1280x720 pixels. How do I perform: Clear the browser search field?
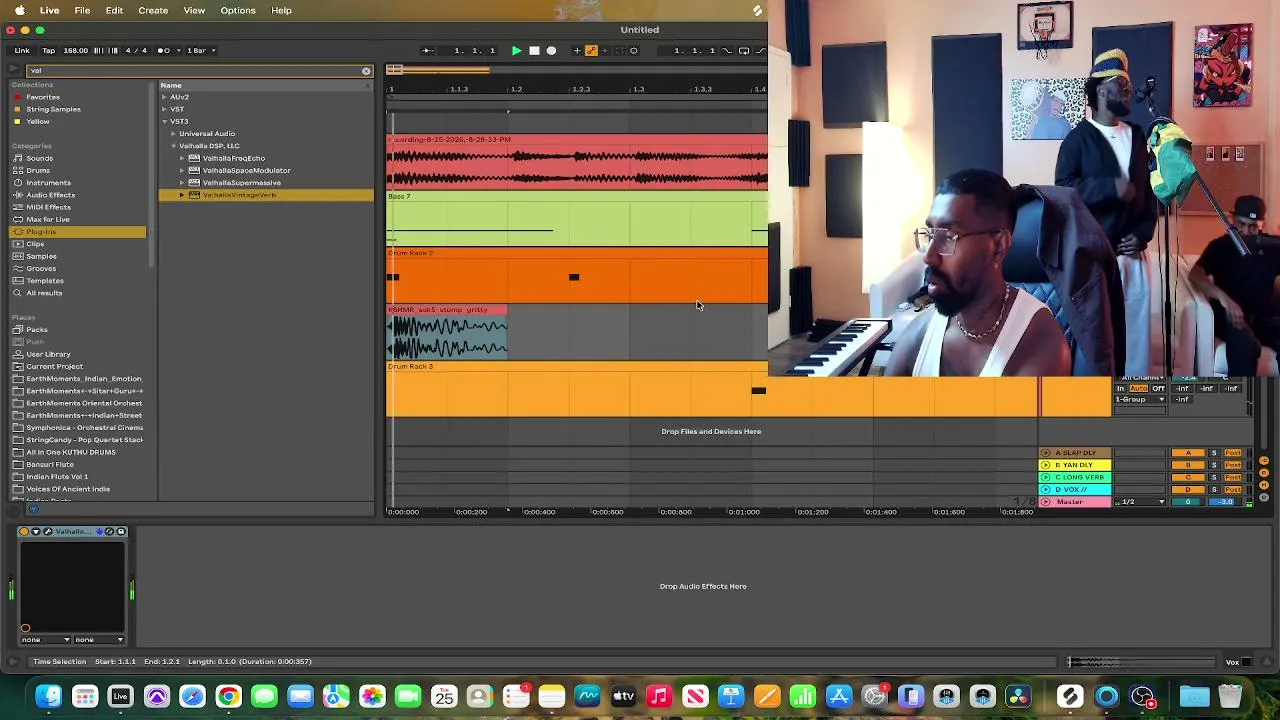366,71
